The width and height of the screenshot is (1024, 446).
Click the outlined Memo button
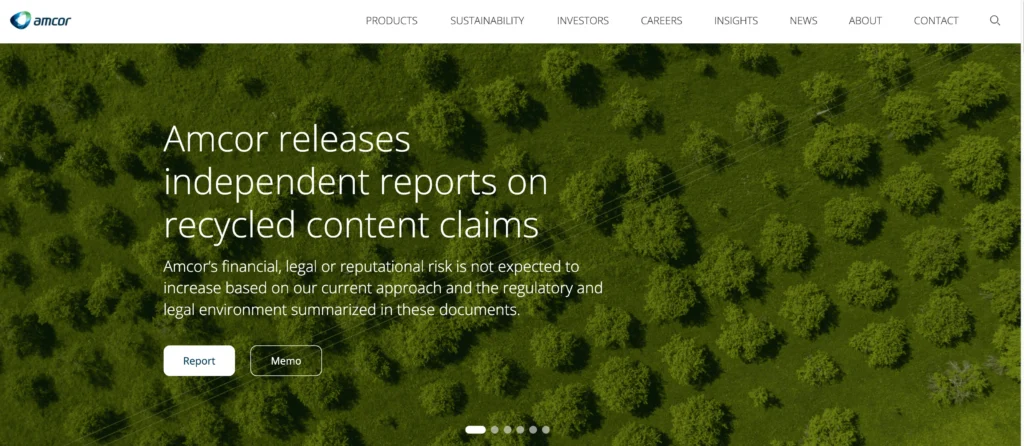tap(286, 360)
